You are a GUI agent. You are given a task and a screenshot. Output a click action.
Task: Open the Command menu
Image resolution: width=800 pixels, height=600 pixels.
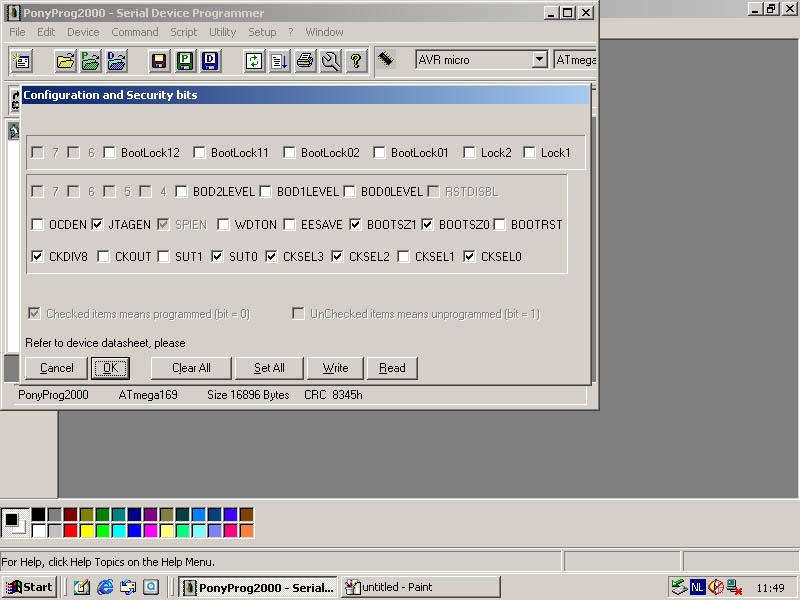coord(134,32)
